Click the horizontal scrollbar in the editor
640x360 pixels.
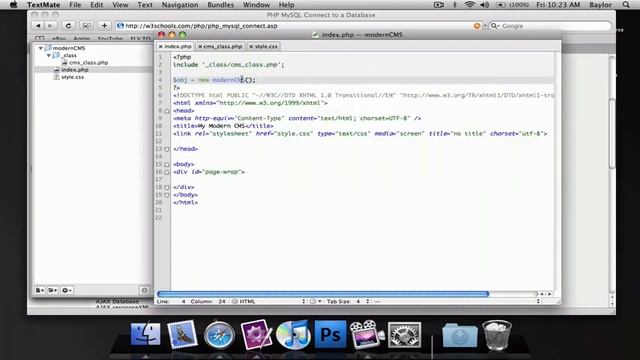coord(323,294)
